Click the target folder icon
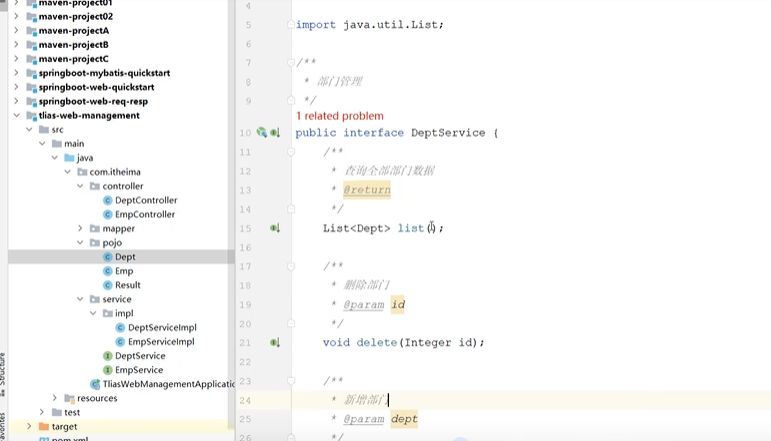The height and width of the screenshot is (441, 771). [x=44, y=427]
